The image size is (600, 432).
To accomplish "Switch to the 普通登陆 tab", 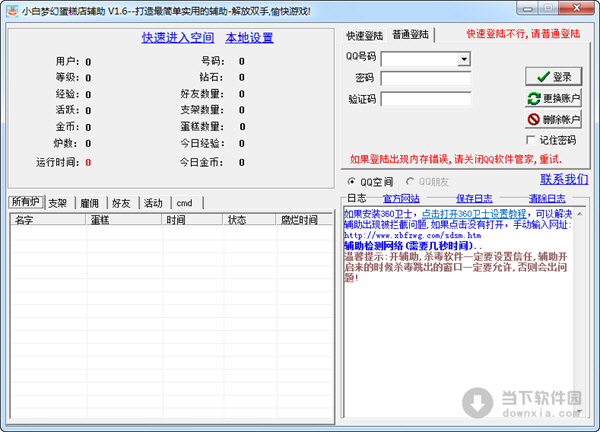I will coord(410,35).
